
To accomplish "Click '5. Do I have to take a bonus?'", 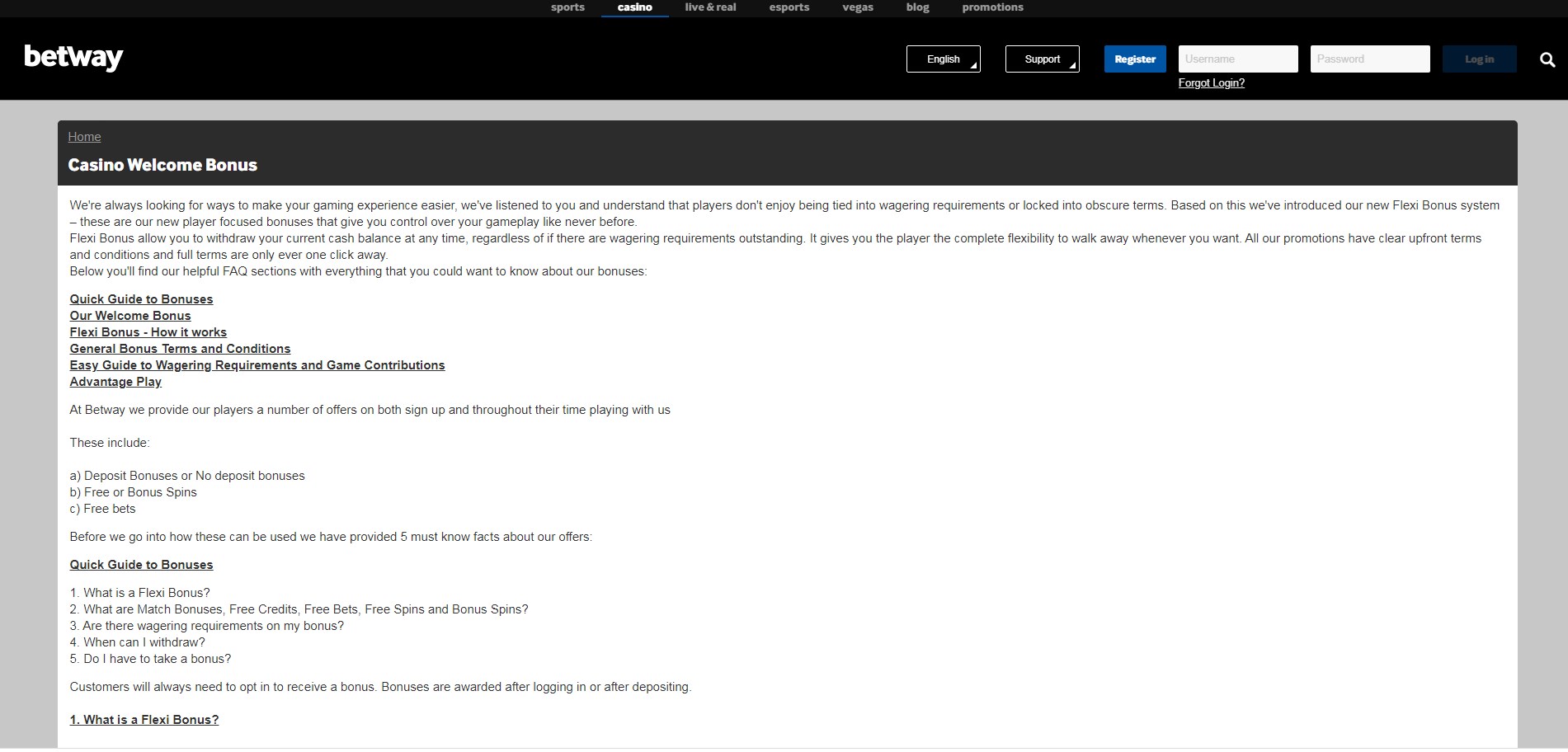I will (151, 659).
